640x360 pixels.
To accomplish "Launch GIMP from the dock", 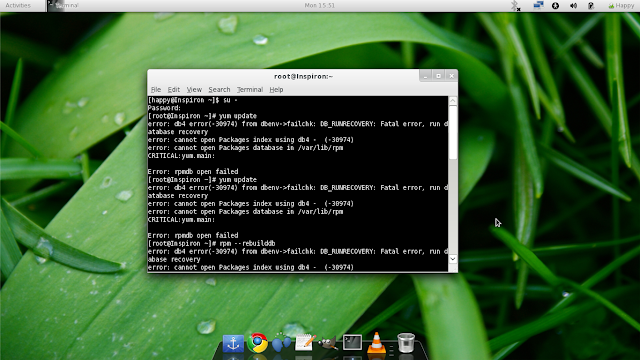I will 328,343.
